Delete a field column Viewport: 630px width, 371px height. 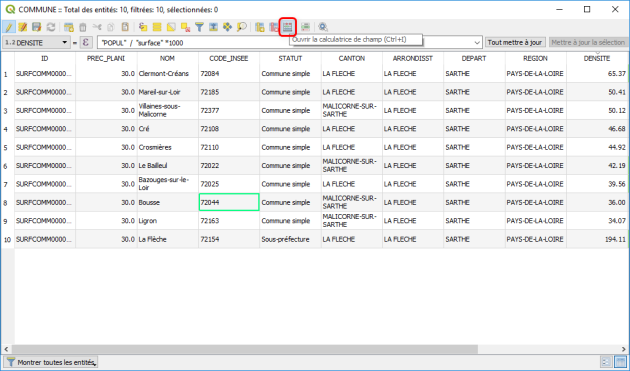[274, 27]
